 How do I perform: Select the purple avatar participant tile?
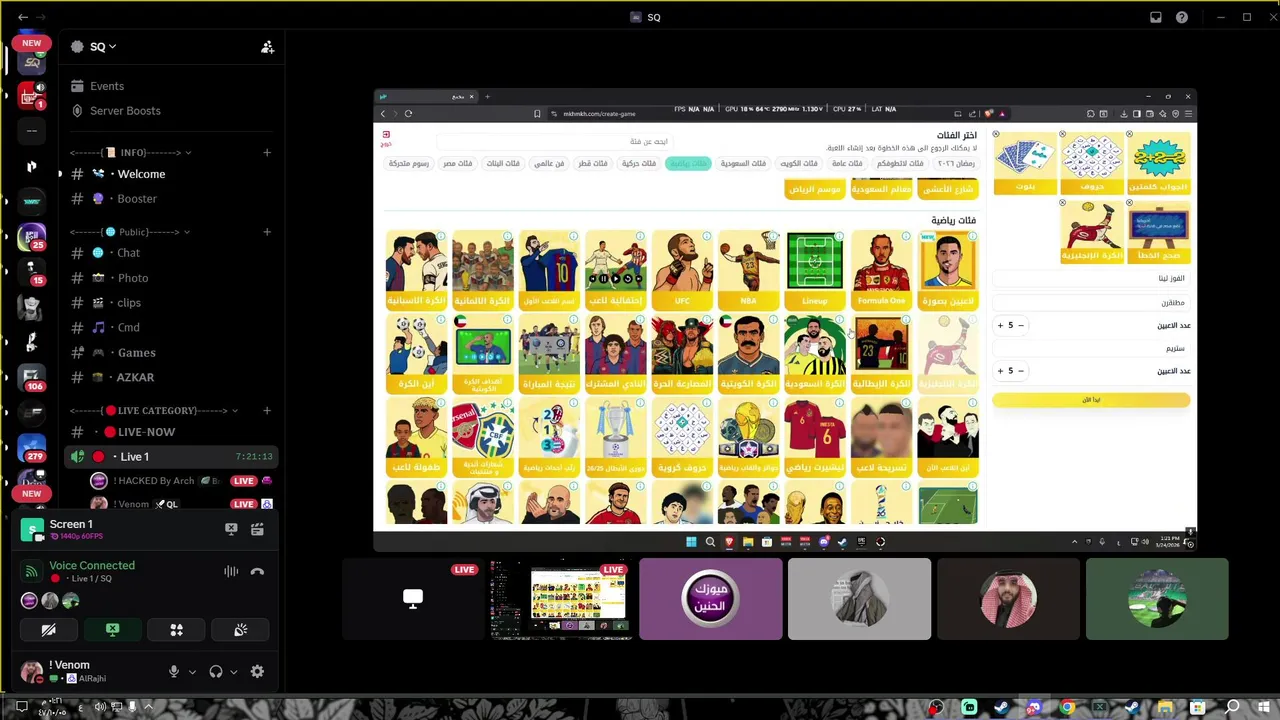click(710, 599)
